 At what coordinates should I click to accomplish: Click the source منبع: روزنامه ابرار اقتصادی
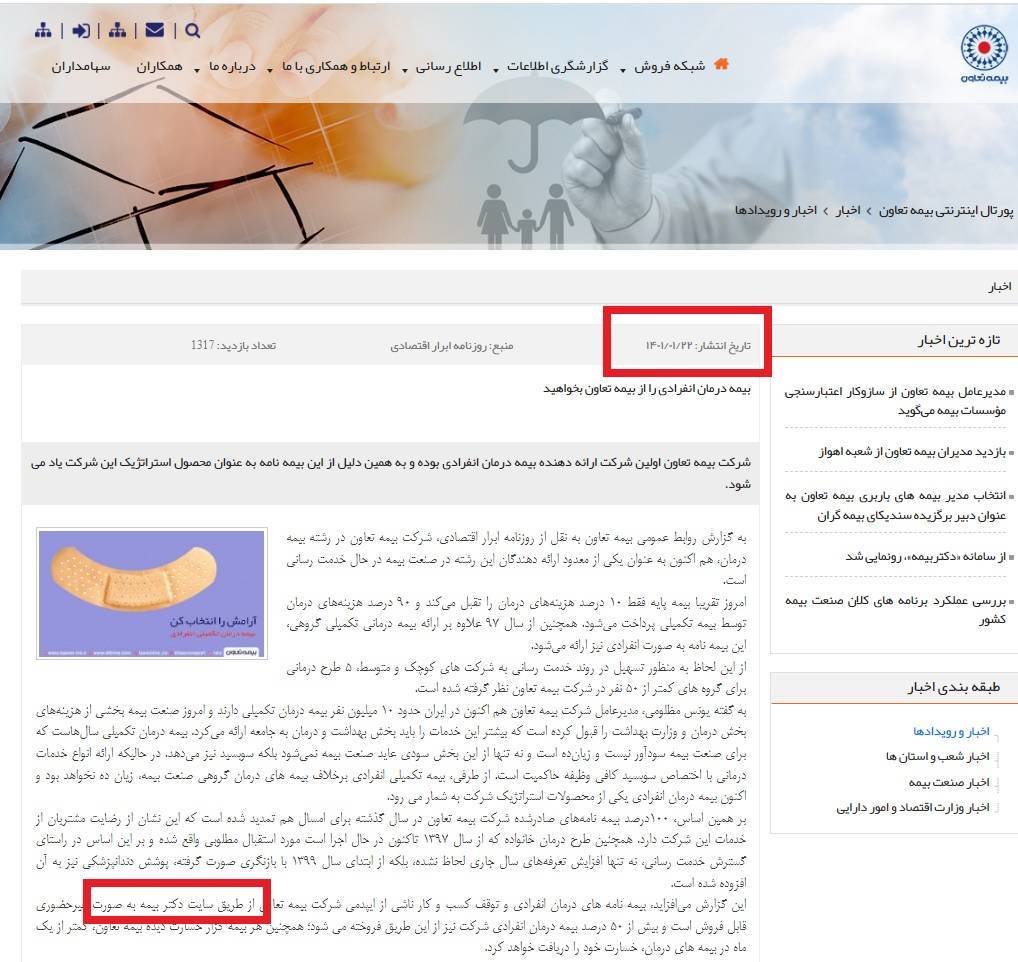tap(451, 346)
